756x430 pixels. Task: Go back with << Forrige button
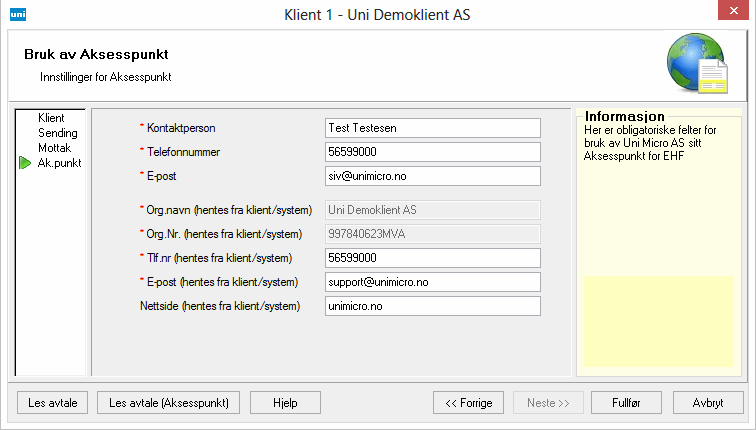[468, 402]
